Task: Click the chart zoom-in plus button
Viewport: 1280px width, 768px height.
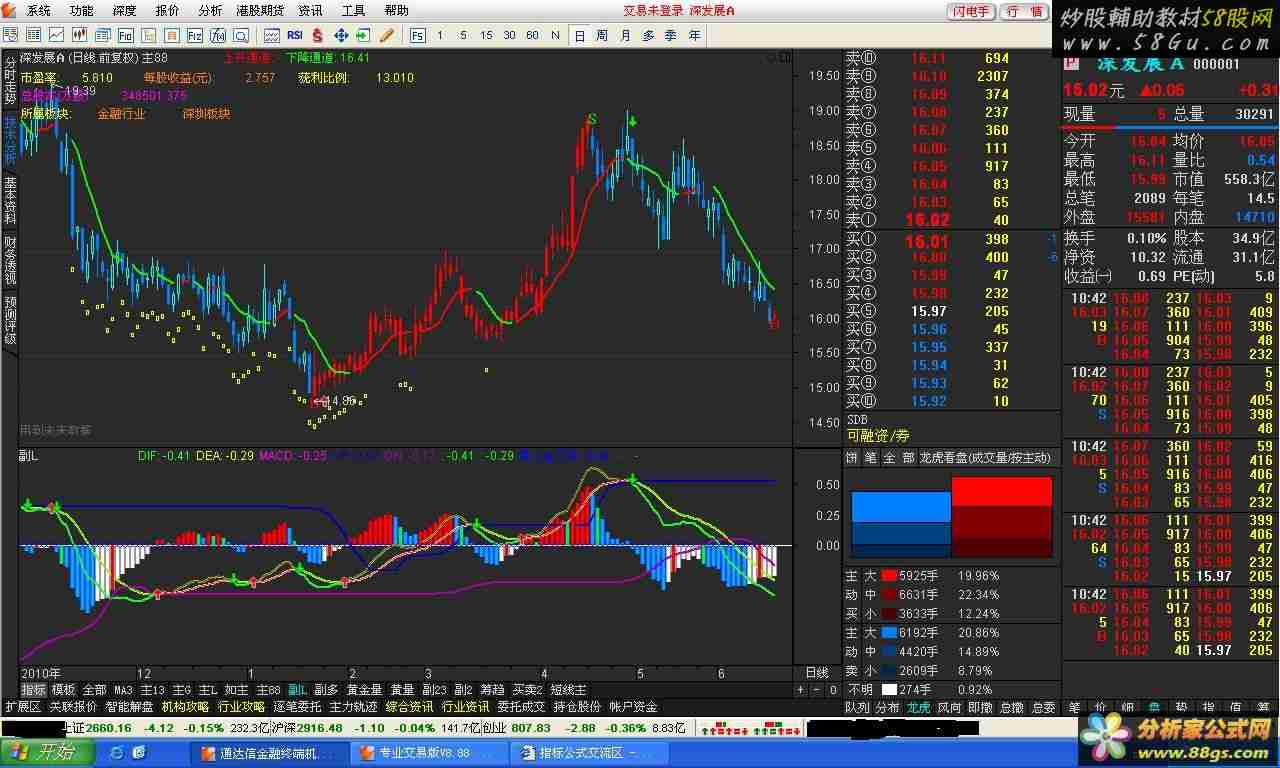Action: [801, 690]
